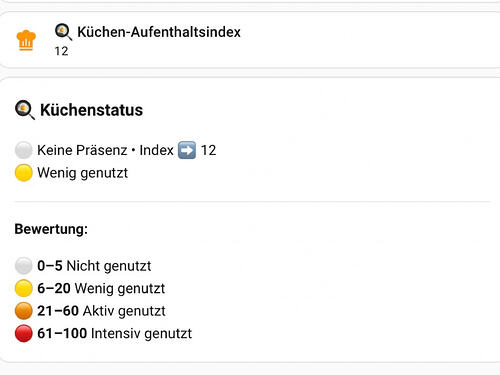This screenshot has height=375, width=500.
Task: Open the Küchen-Aufenthaltsindex entity row
Action: pos(250,40)
